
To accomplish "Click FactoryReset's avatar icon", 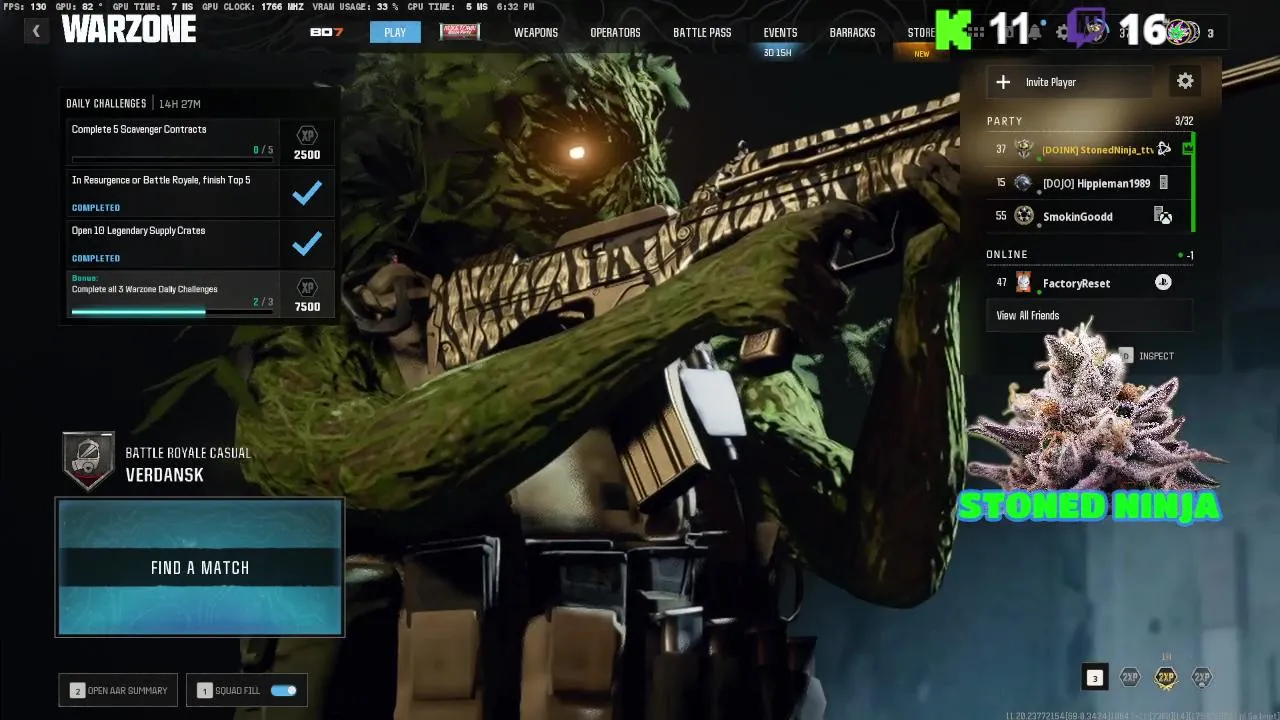I will pos(1023,283).
